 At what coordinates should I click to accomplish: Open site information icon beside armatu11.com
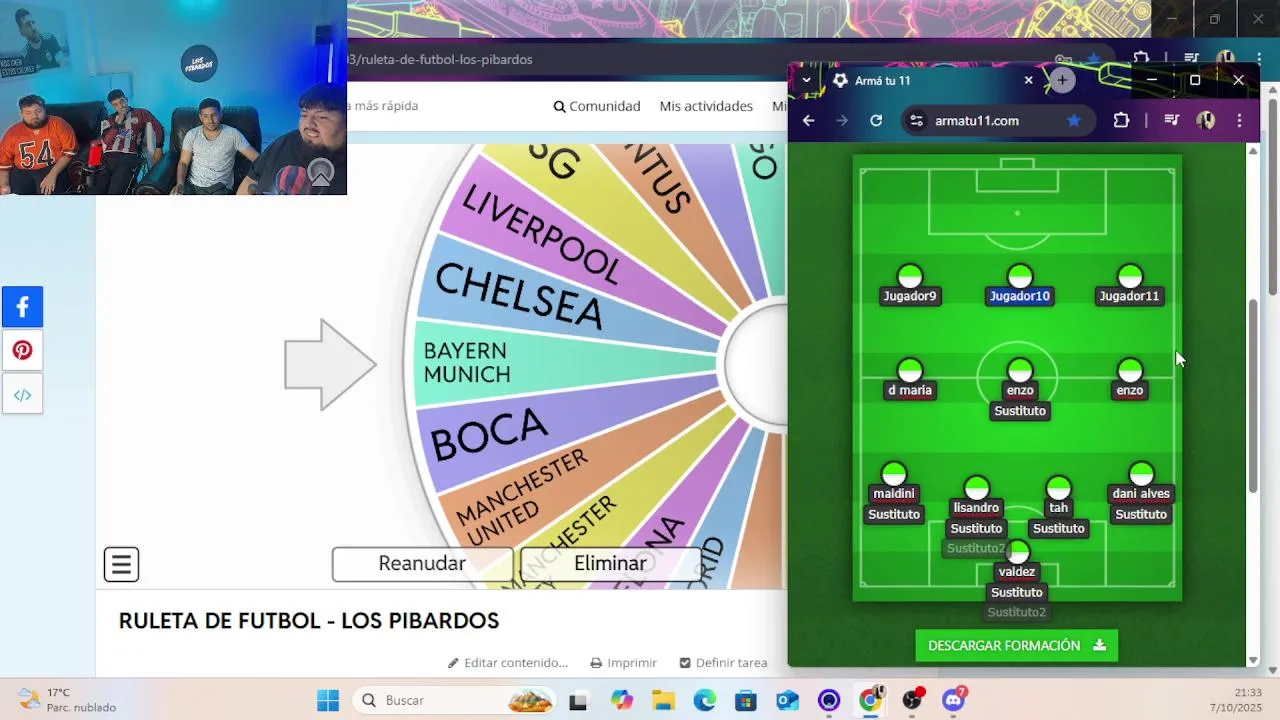pyautogui.click(x=916, y=121)
